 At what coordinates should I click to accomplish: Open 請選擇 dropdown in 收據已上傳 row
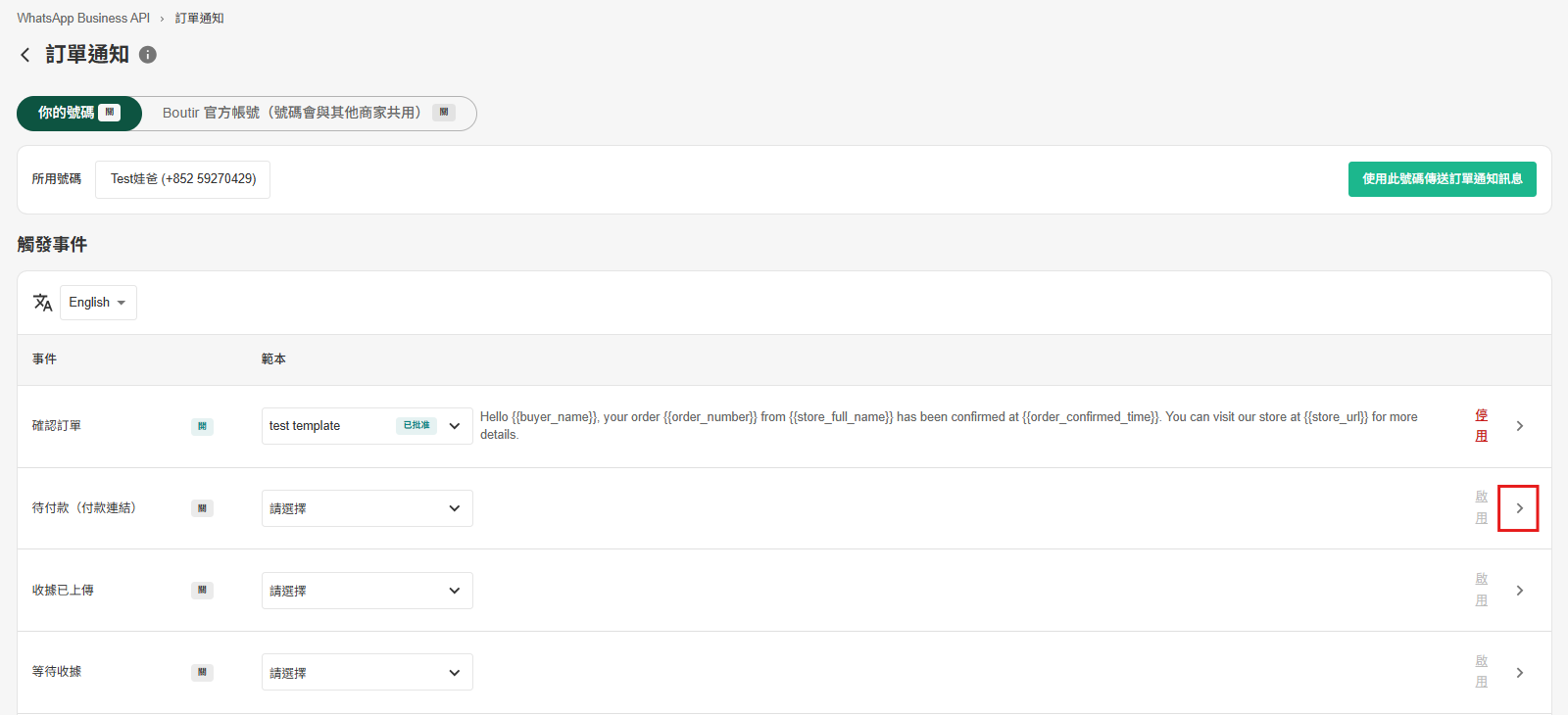[367, 591]
